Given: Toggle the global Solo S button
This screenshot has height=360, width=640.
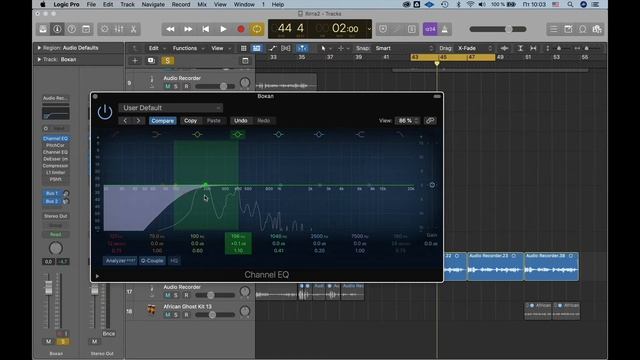Looking at the screenshot, I should (x=167, y=61).
